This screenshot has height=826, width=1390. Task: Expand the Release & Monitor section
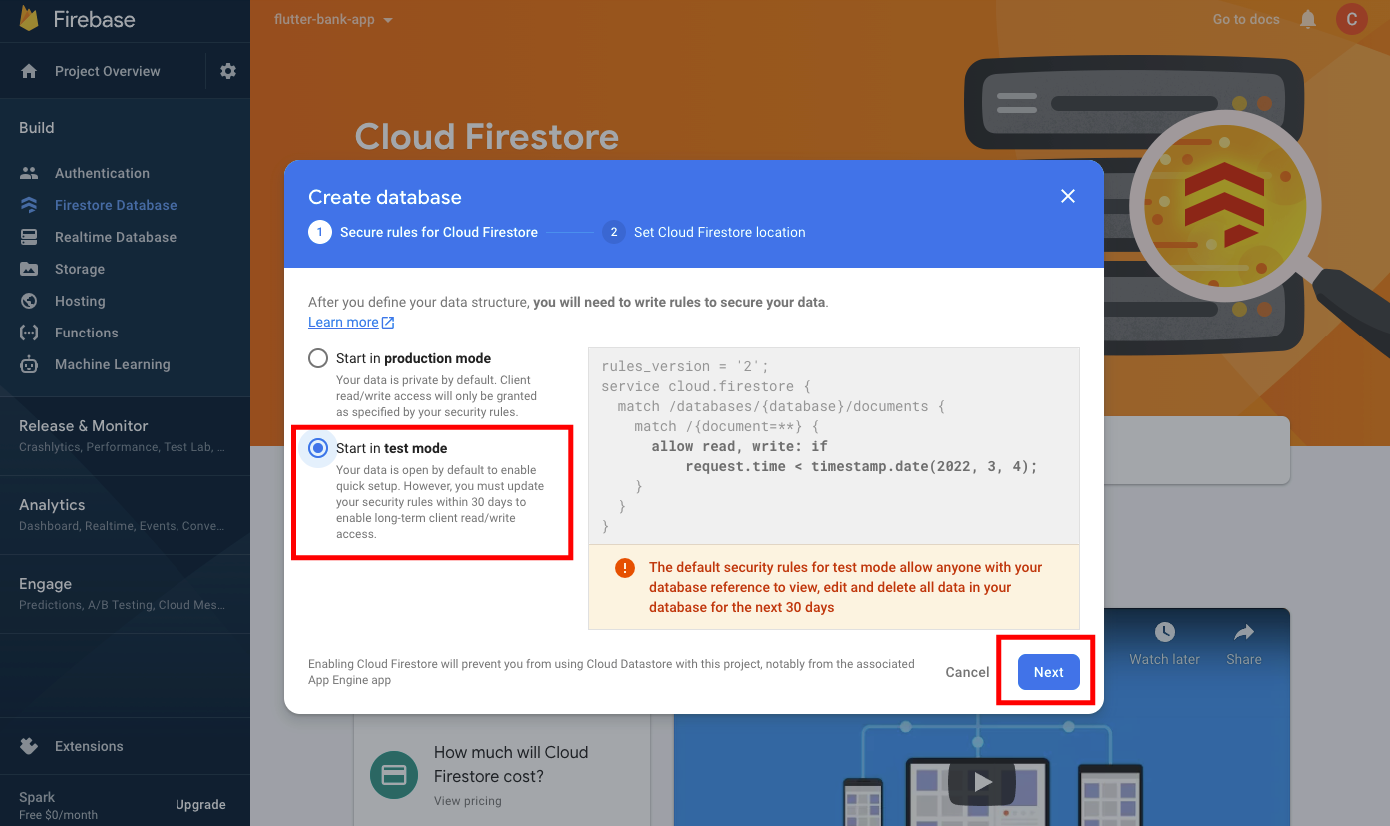(x=124, y=435)
